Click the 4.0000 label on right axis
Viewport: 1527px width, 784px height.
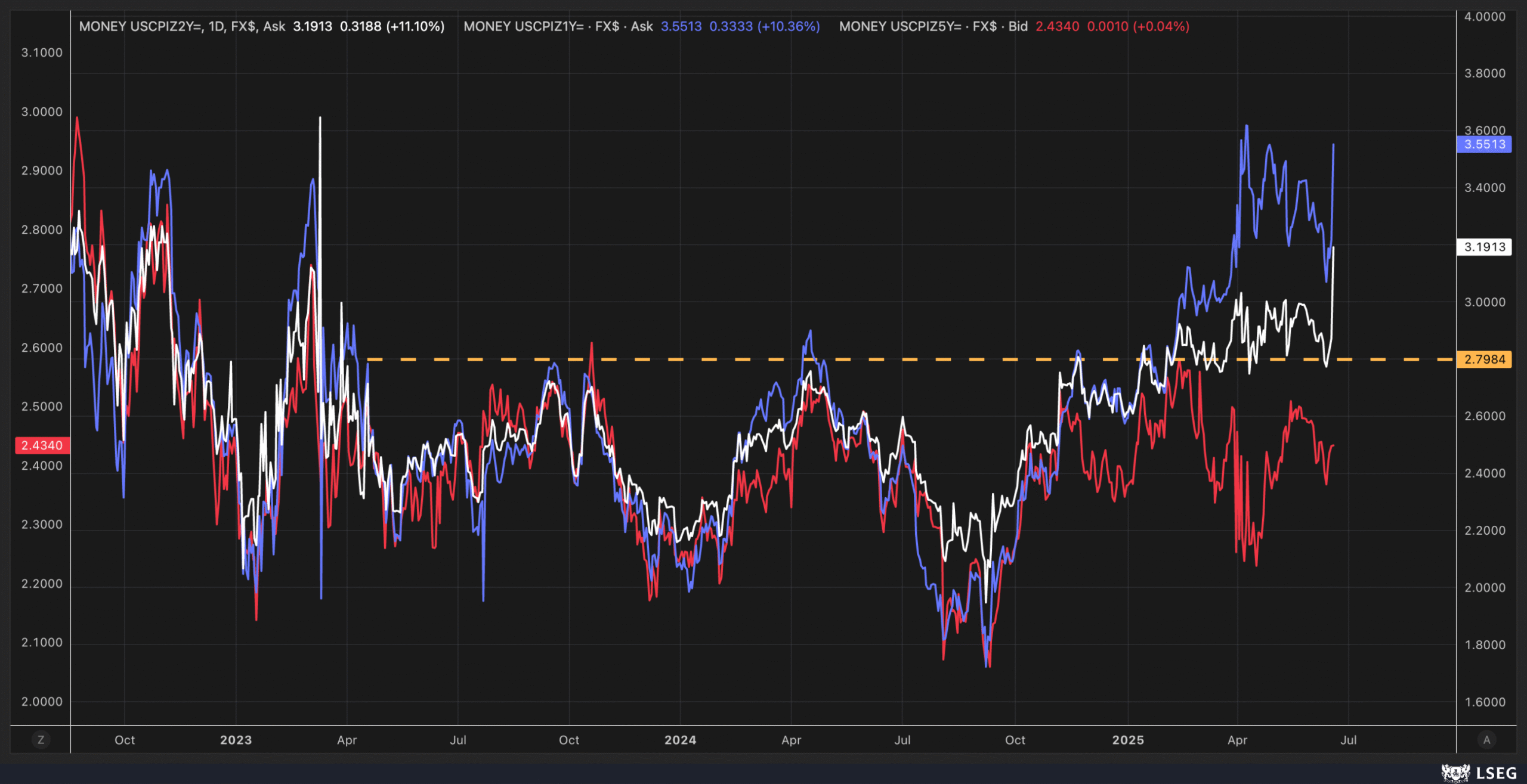(x=1485, y=17)
